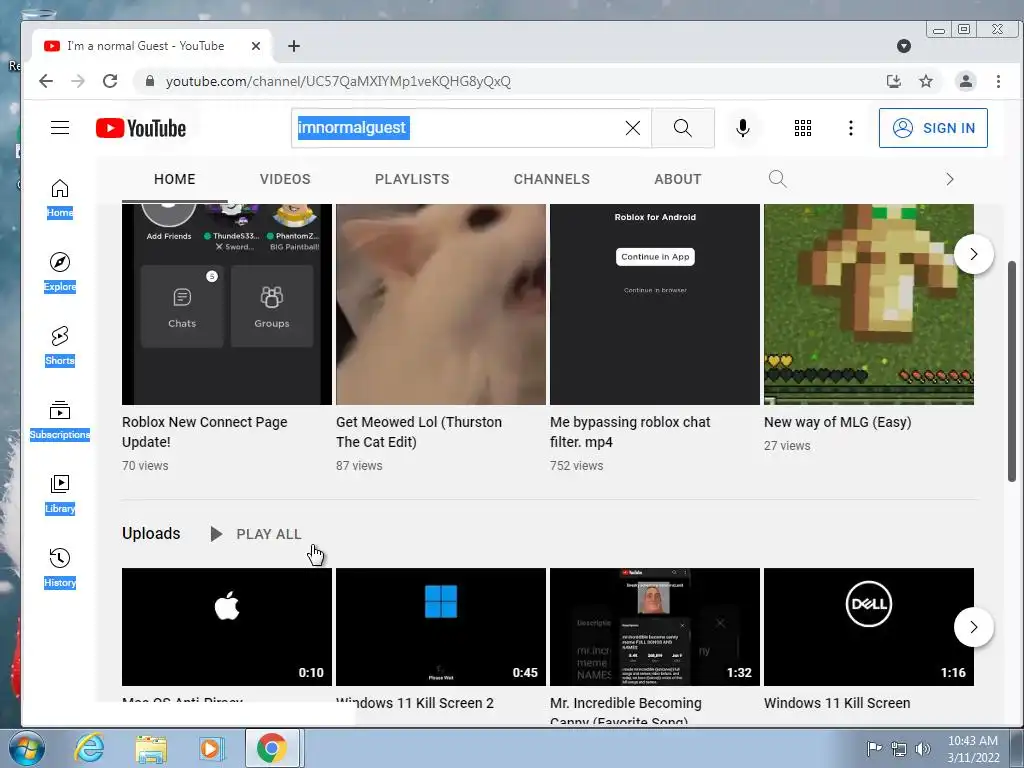The height and width of the screenshot is (768, 1024).
Task: Click the Apple logo 0:10 thumbnail
Action: 227,627
